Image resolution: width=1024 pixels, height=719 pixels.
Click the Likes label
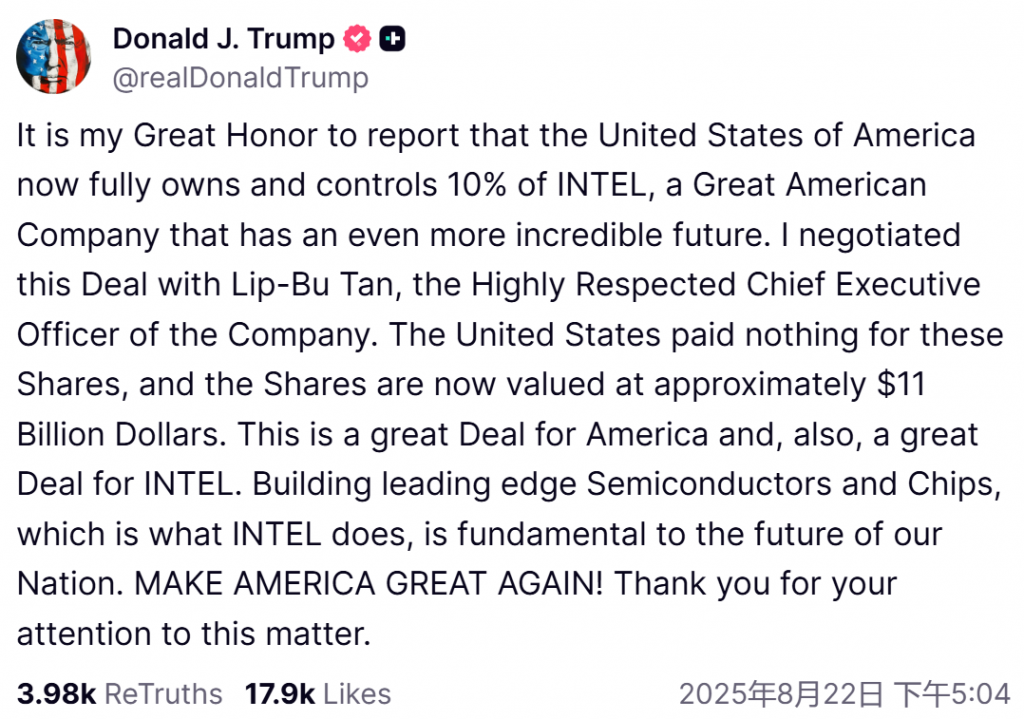tap(357, 694)
